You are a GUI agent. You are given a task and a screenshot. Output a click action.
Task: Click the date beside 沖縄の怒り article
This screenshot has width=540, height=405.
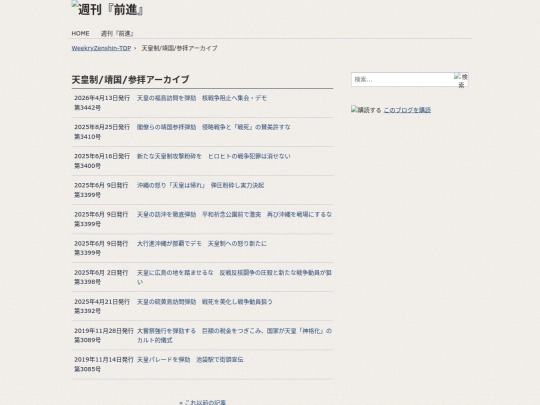pos(101,185)
